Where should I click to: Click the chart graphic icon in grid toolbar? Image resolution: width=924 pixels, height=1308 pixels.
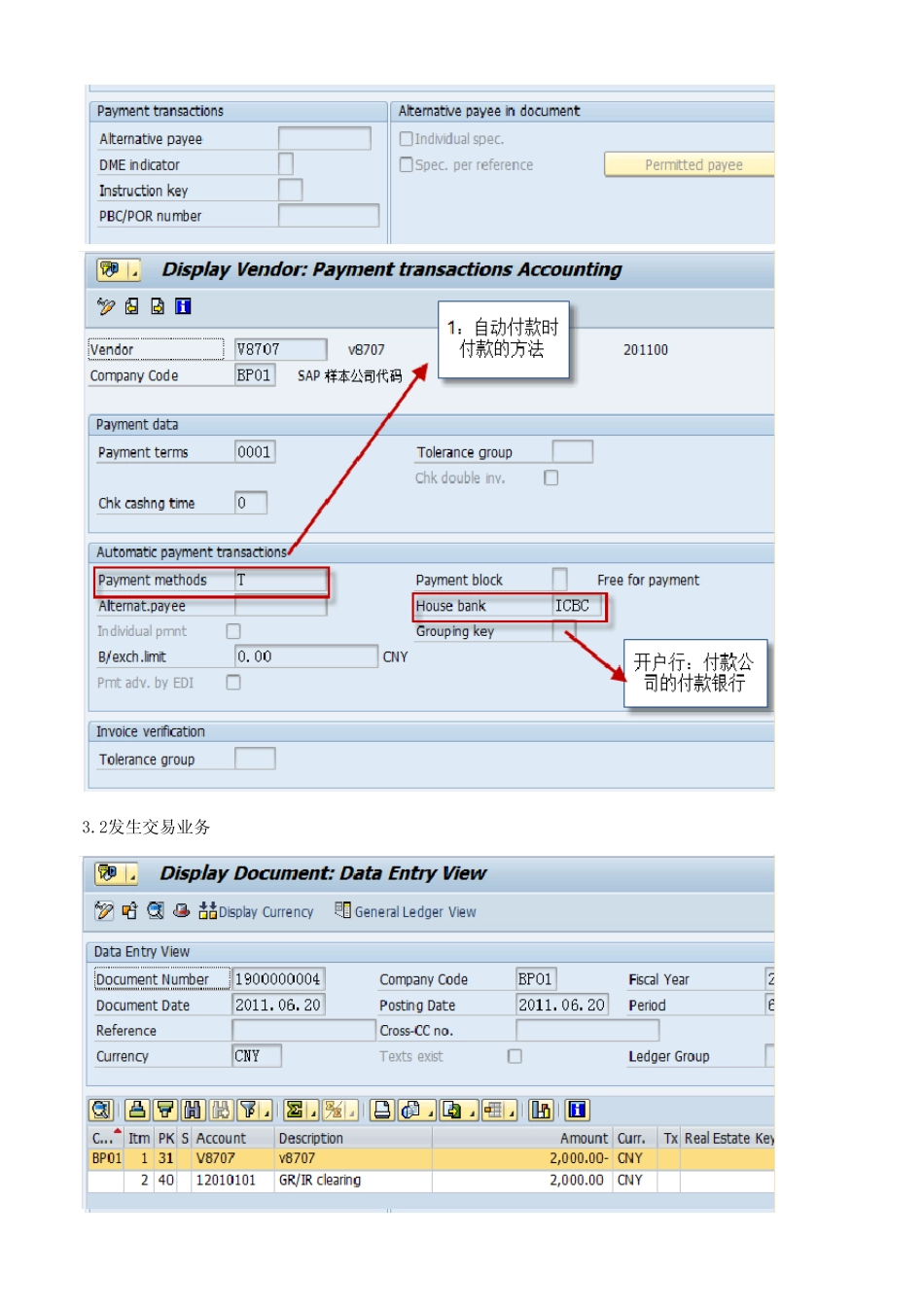click(541, 1110)
